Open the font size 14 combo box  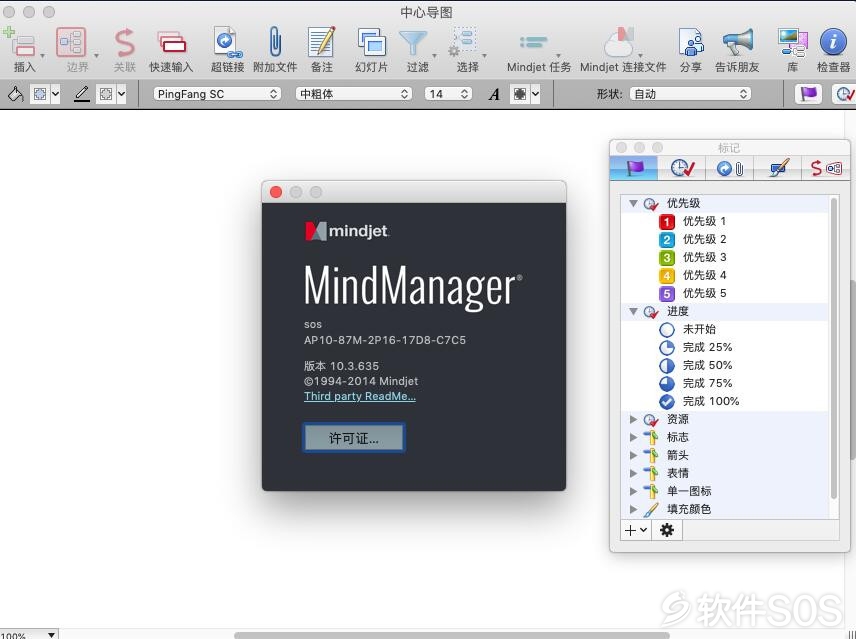point(448,94)
